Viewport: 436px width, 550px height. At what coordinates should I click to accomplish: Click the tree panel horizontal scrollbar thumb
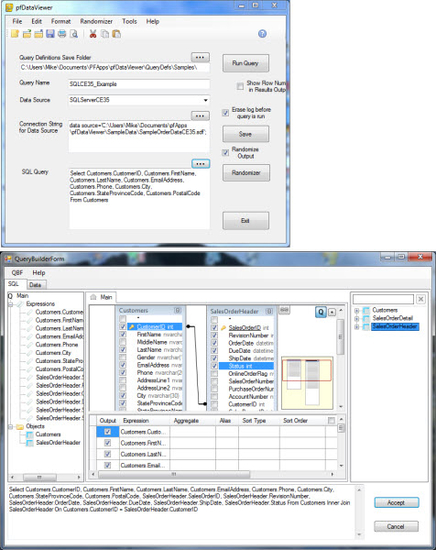39,477
